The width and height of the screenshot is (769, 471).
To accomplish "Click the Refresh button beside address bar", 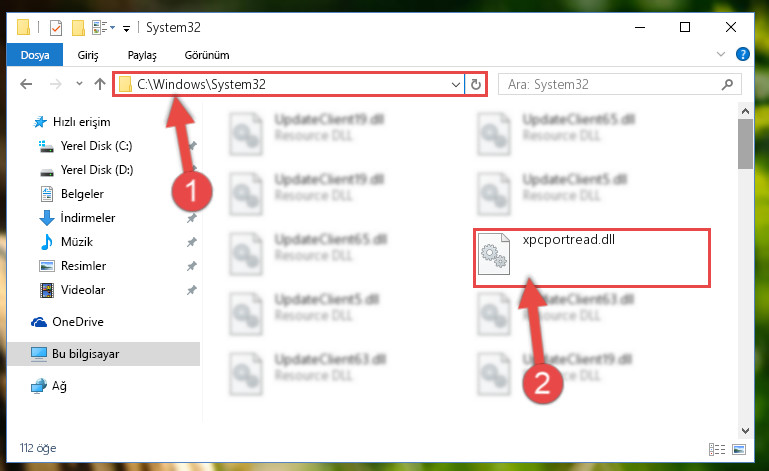I will [475, 85].
